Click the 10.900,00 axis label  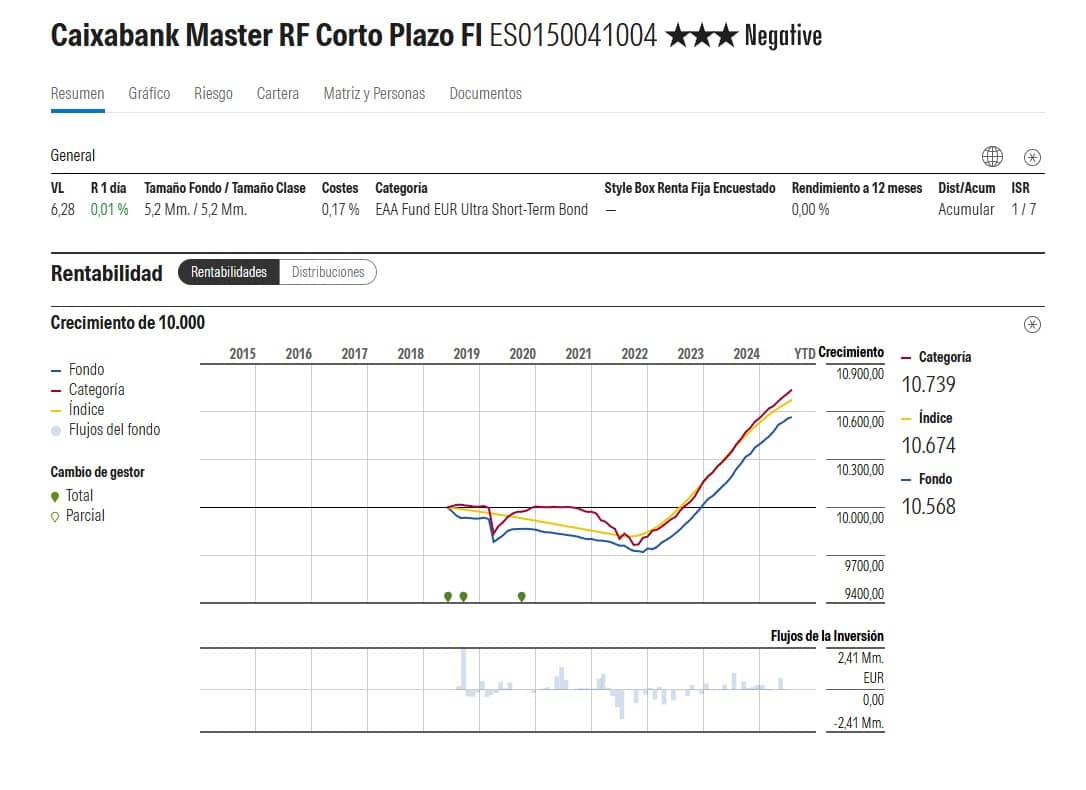pyautogui.click(x=860, y=375)
